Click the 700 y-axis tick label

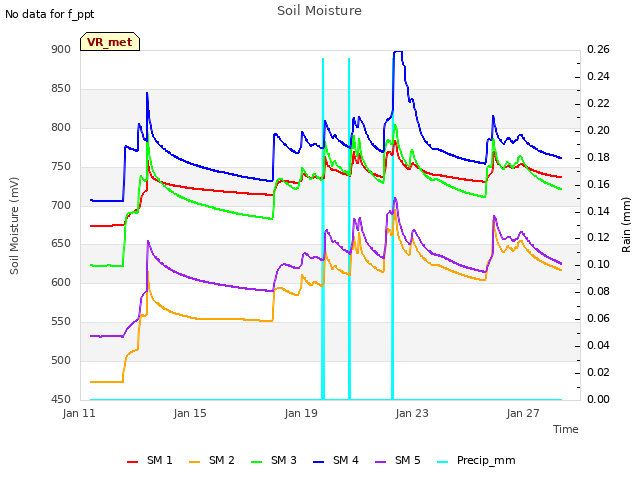coord(61,205)
